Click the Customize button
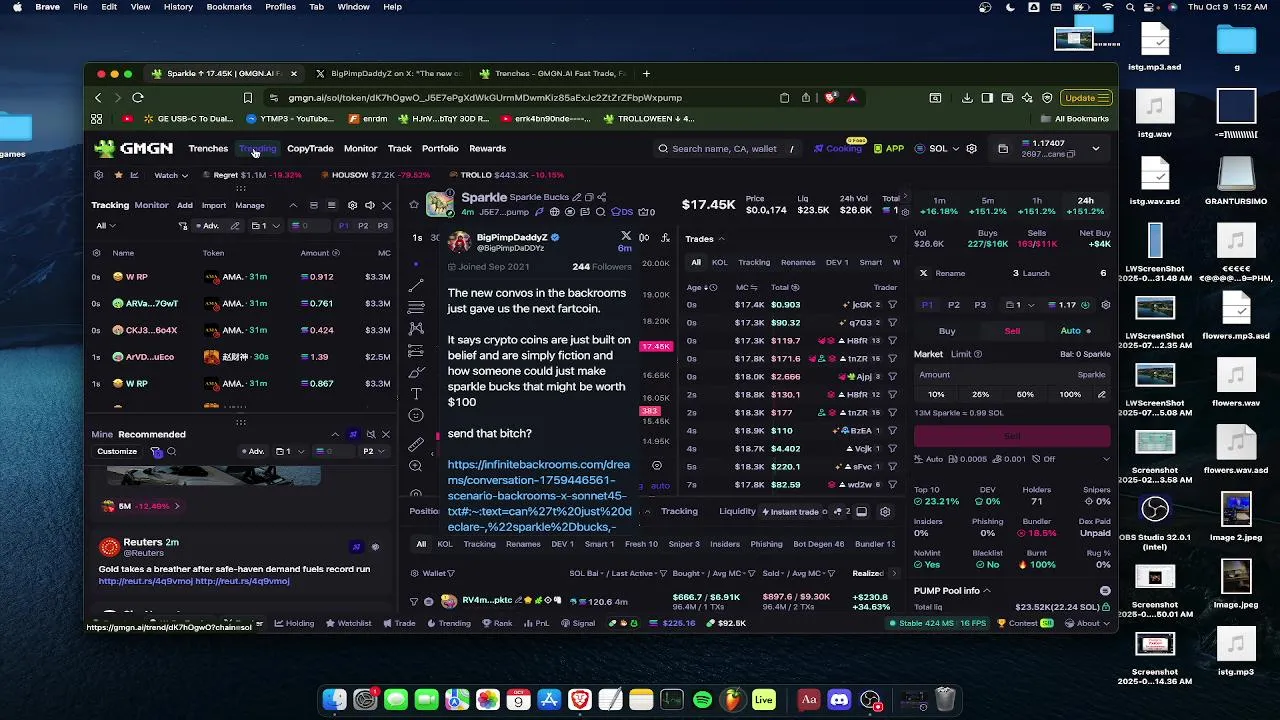Viewport: 1280px width, 720px height. pos(117,452)
